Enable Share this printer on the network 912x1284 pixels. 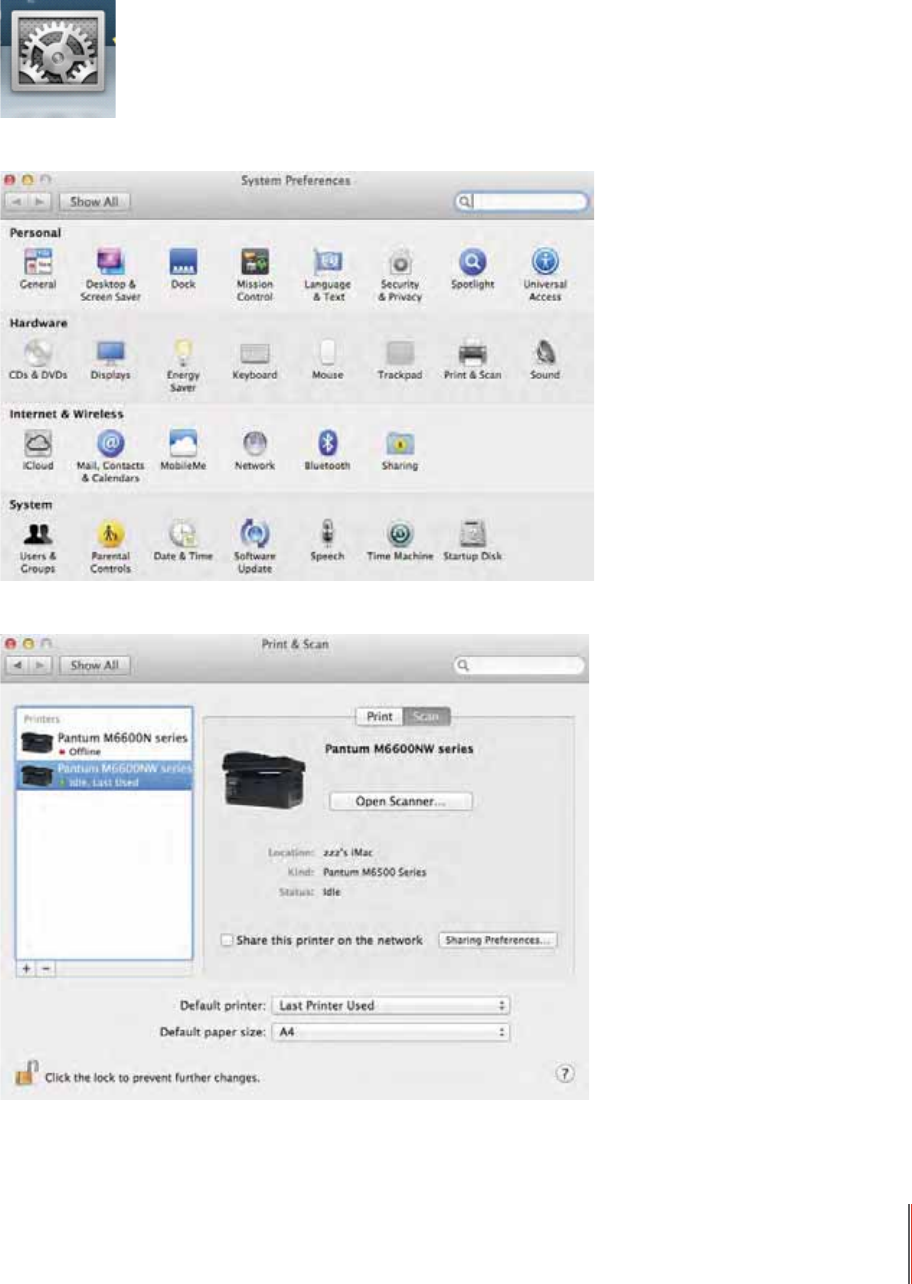pyautogui.click(x=227, y=940)
